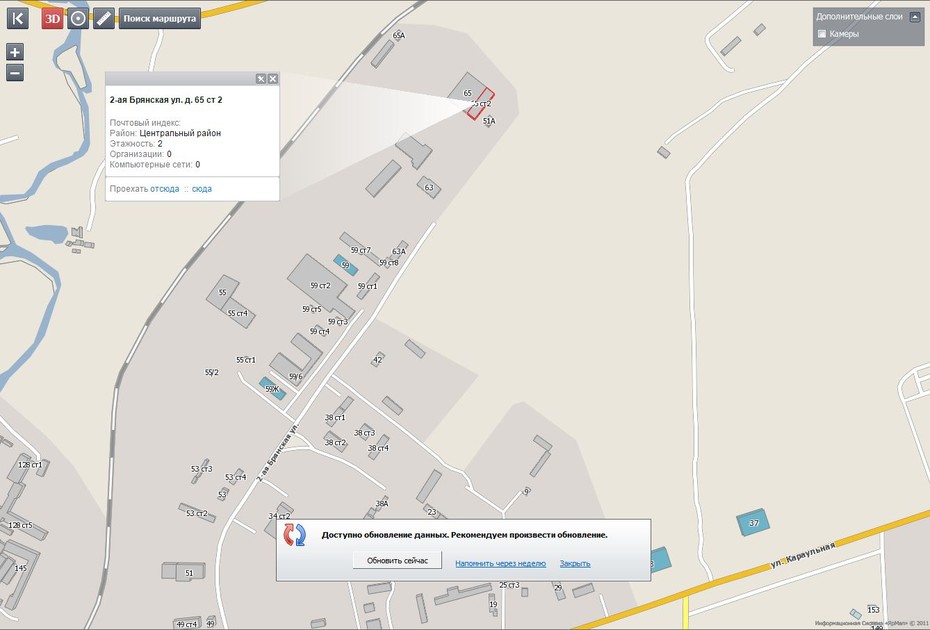Select building 63 on the map
930x630 pixels.
(x=429, y=187)
